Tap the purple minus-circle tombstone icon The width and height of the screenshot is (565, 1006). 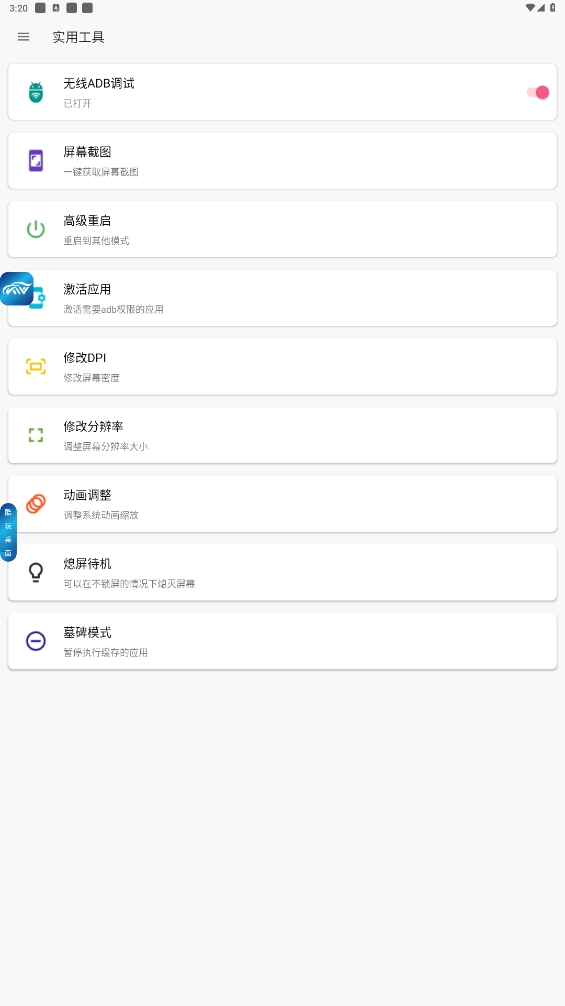pos(36,641)
